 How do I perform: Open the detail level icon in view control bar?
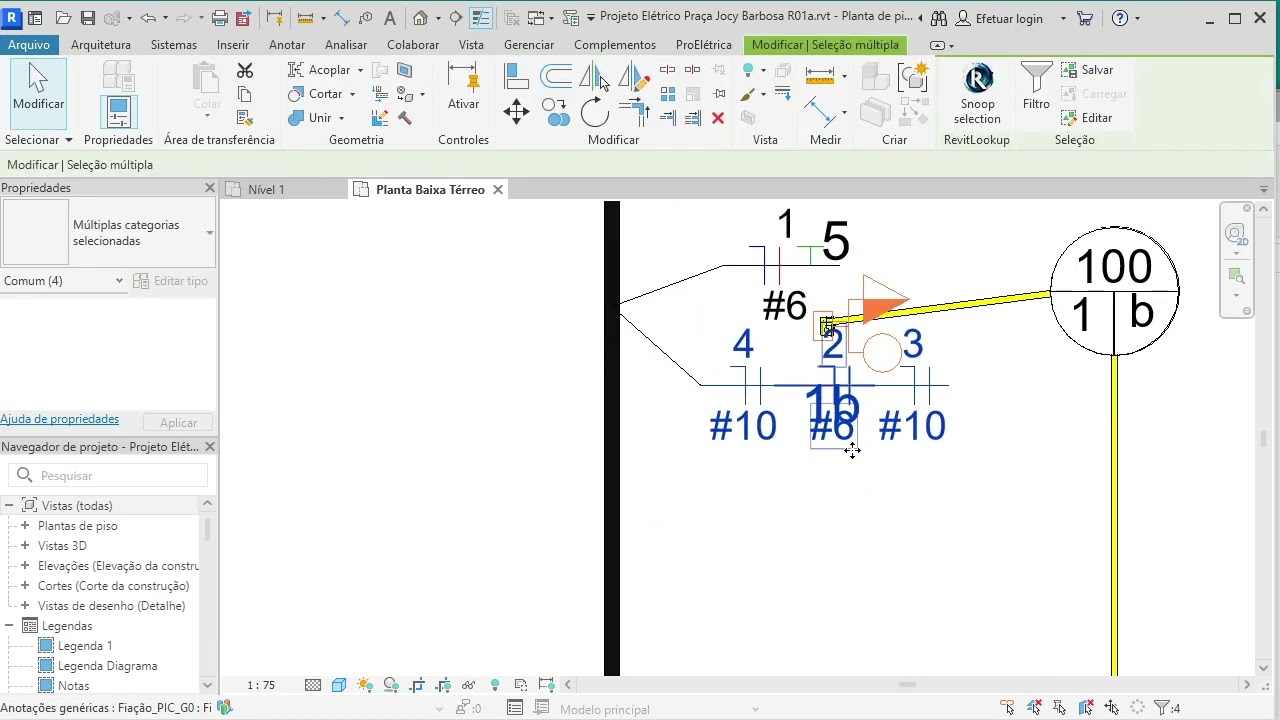pyautogui.click(x=313, y=685)
